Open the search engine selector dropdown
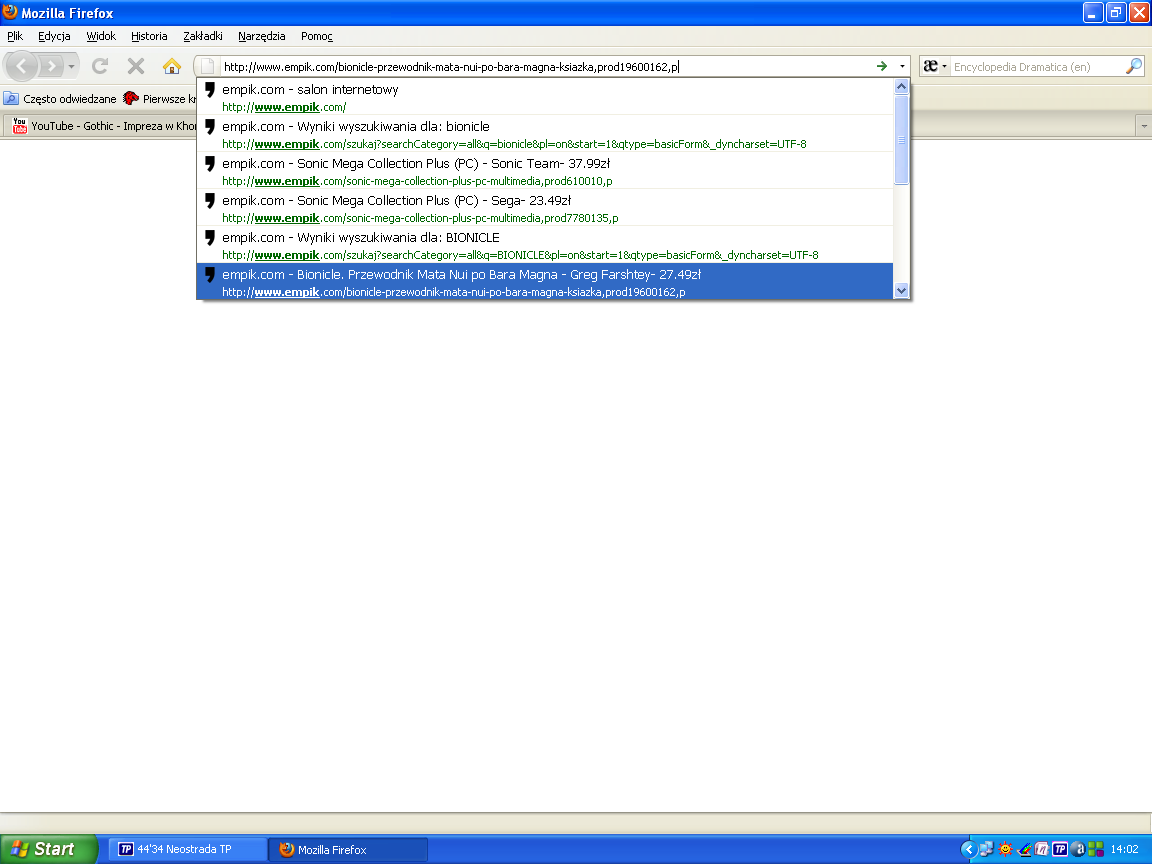 (x=935, y=66)
